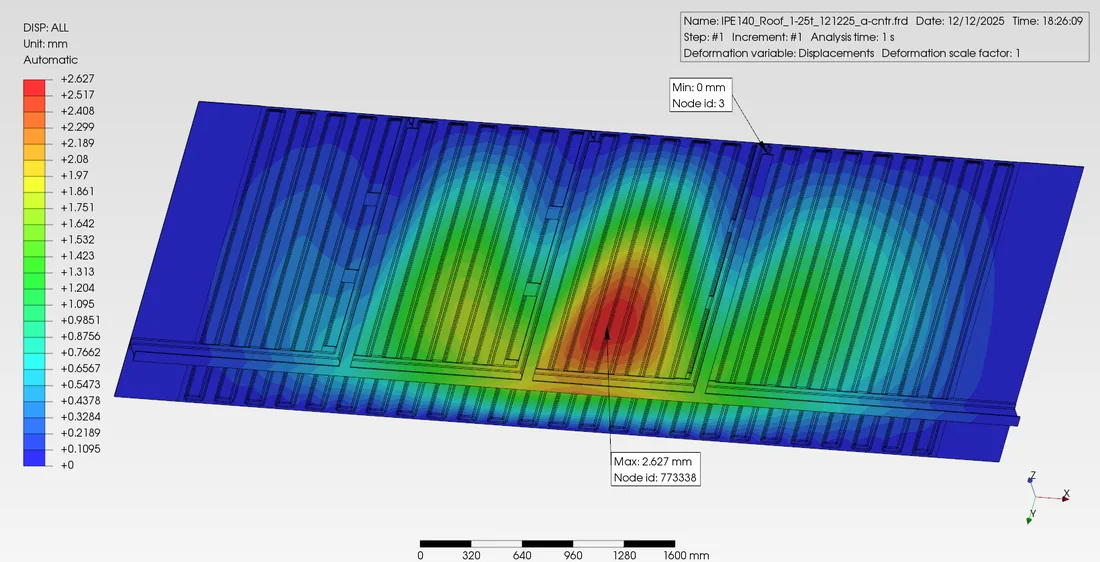Click the scale bar '960' label
The image size is (1100, 562).
coord(573,556)
